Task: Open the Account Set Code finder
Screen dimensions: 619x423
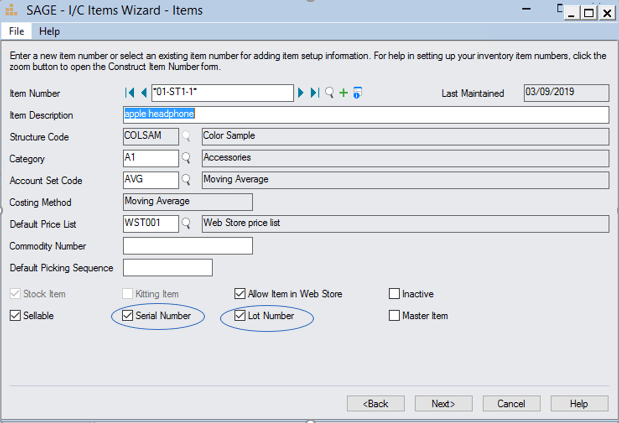Action: 186,180
